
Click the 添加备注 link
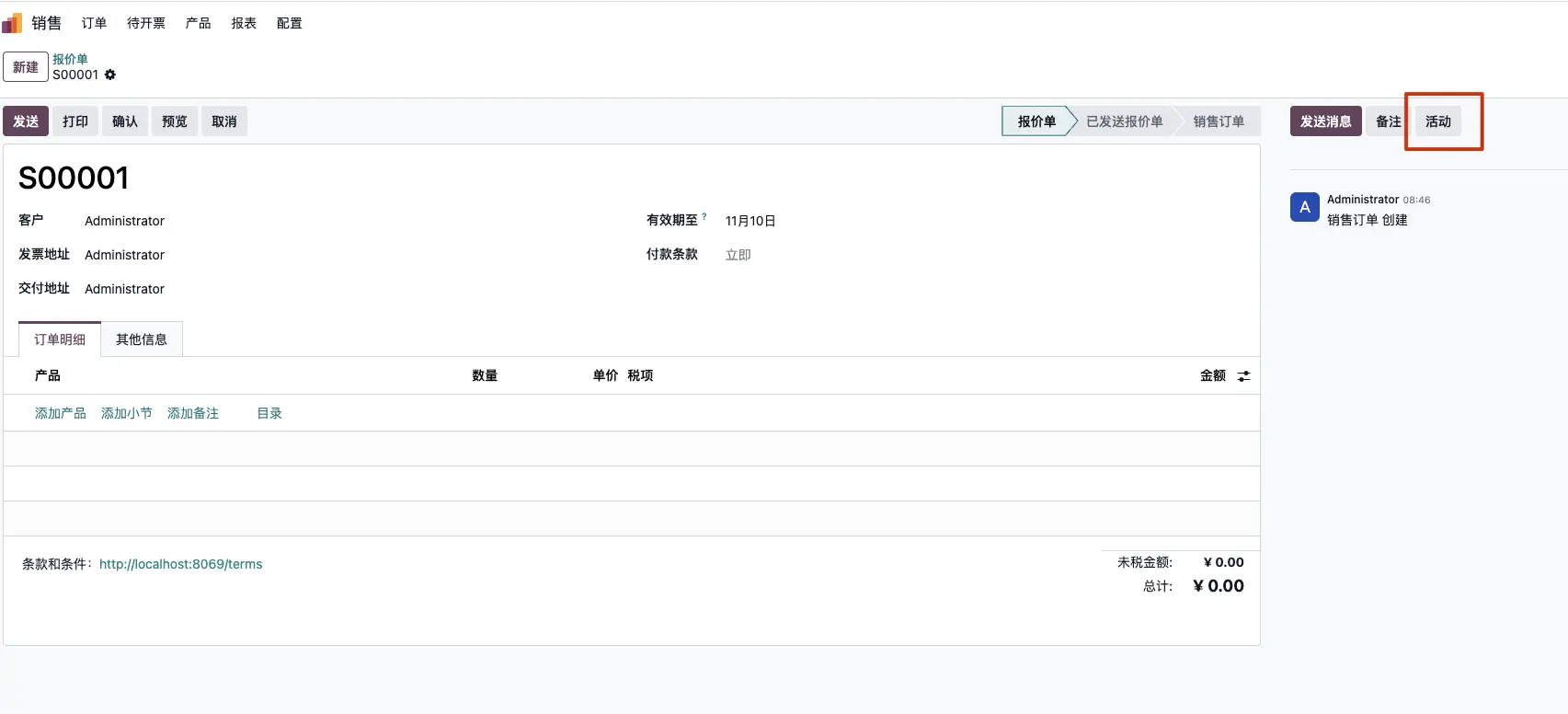click(x=193, y=414)
